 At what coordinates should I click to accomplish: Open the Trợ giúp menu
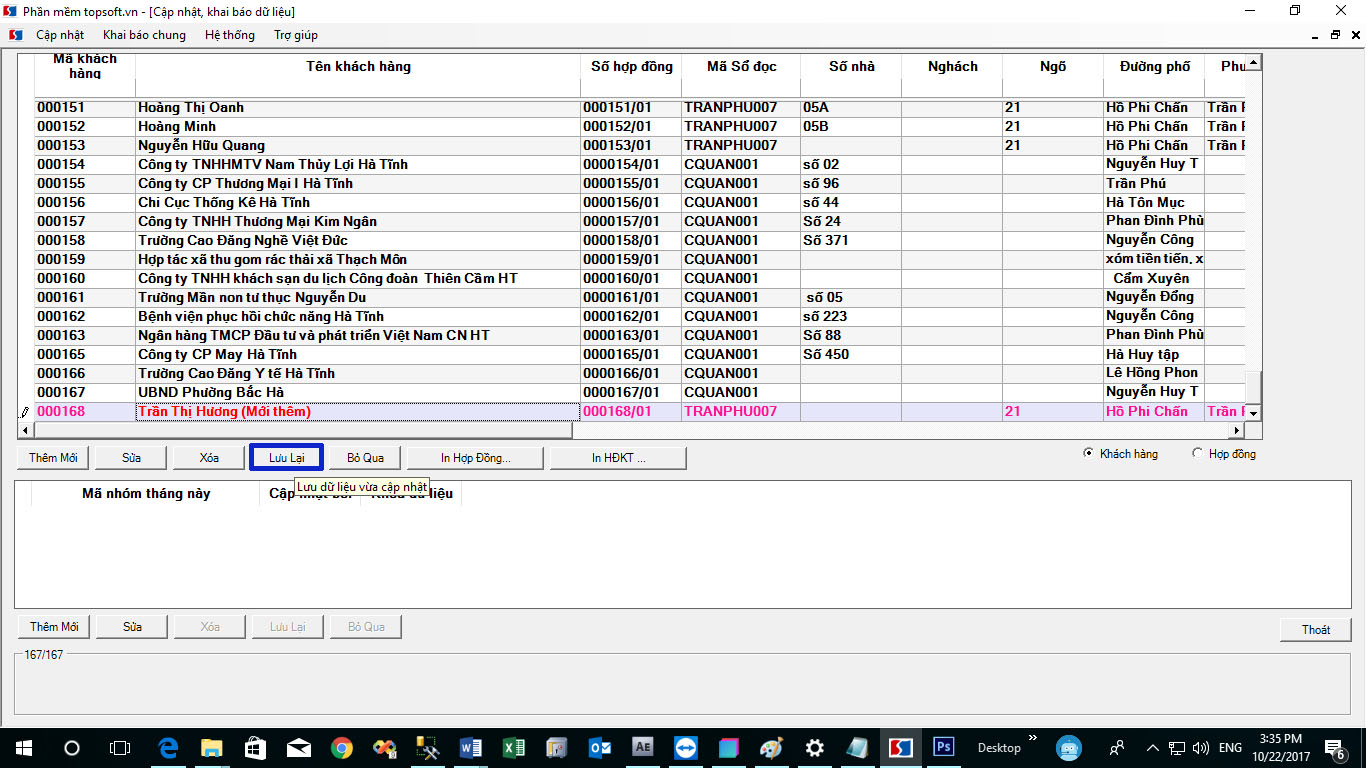(x=296, y=35)
